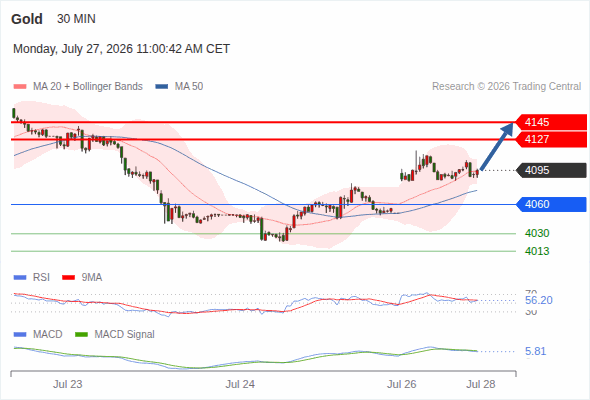Click the blue RSI legend swatch
590x400 pixels.
tap(20, 278)
